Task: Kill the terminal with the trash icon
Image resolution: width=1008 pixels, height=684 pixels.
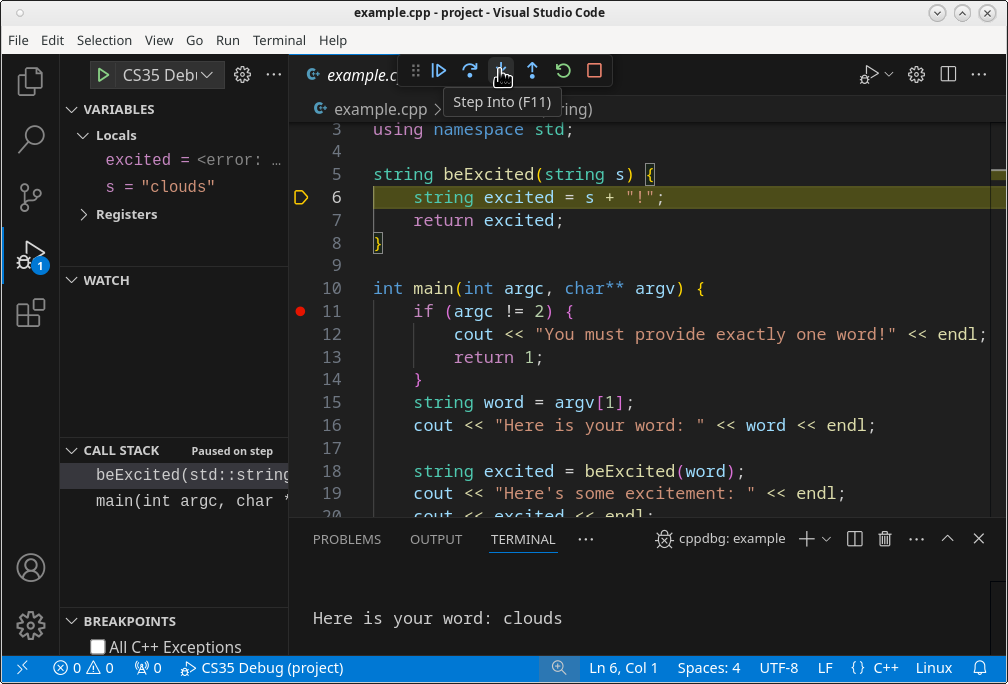Action: pos(885,539)
